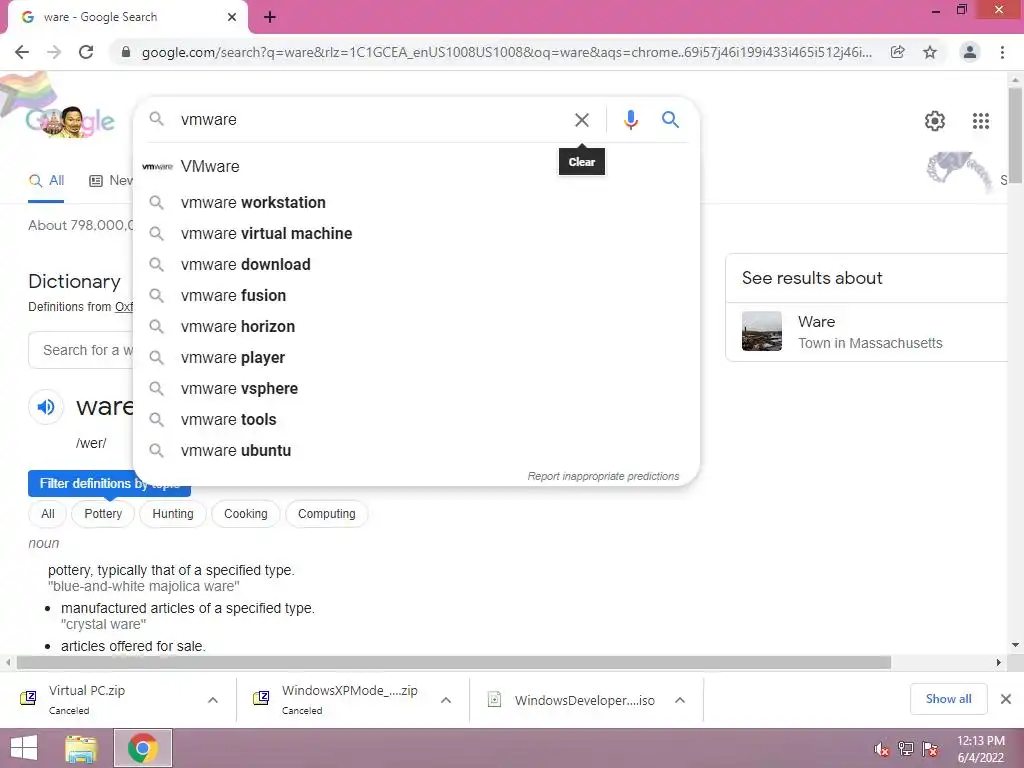This screenshot has width=1024, height=768.
Task: Choose suggestion 'vmware tools'
Action: tap(416, 420)
